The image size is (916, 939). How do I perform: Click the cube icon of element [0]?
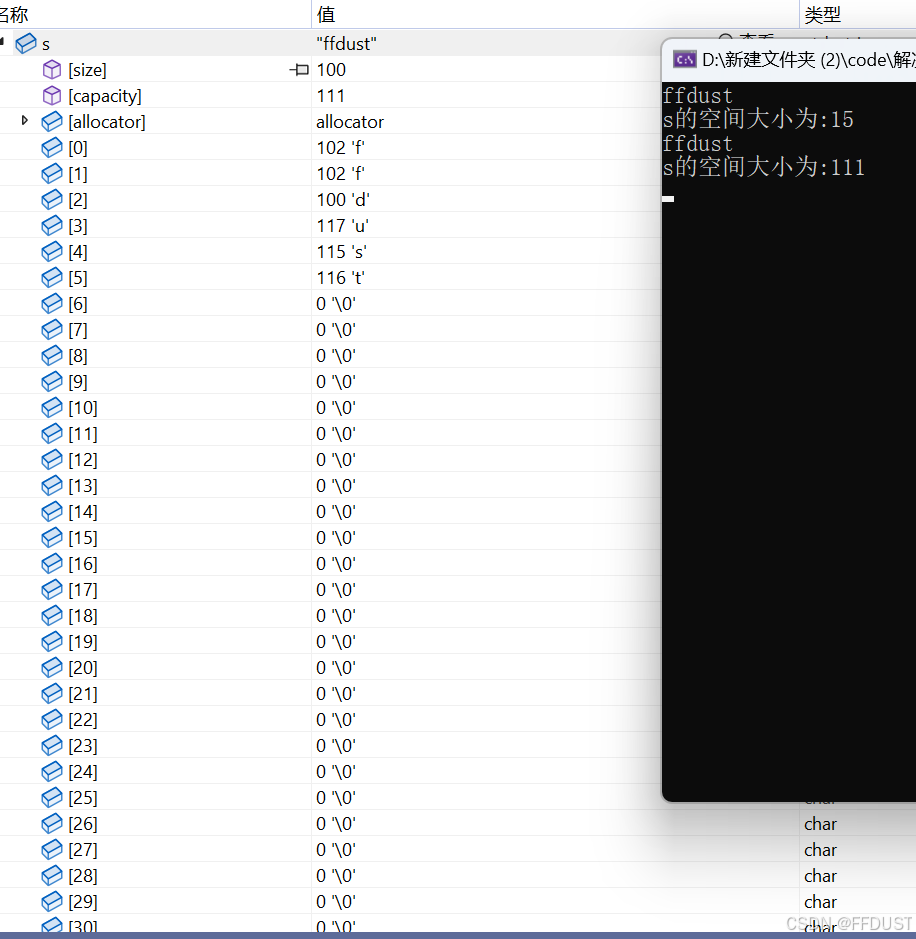pyautogui.click(x=52, y=147)
